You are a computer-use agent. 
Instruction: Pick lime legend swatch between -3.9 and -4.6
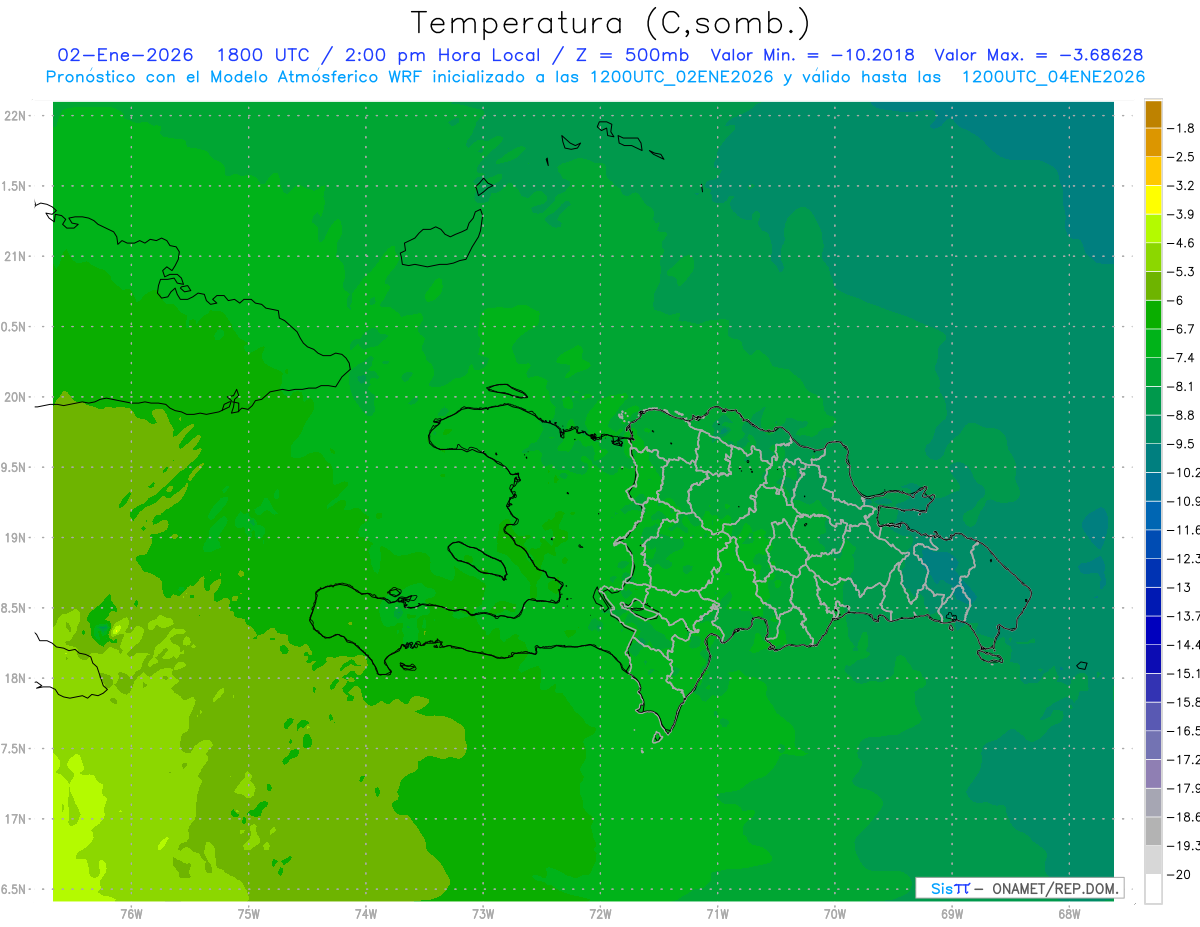(x=1153, y=228)
